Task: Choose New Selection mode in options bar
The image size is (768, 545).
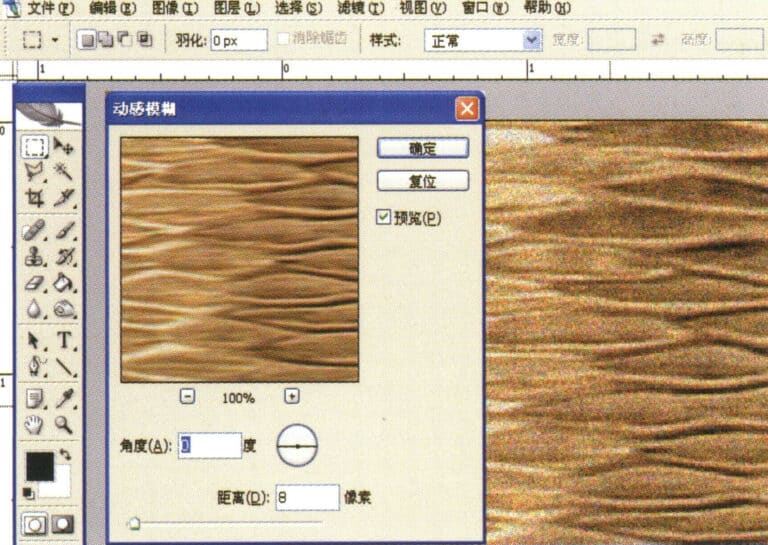Action: 87,40
